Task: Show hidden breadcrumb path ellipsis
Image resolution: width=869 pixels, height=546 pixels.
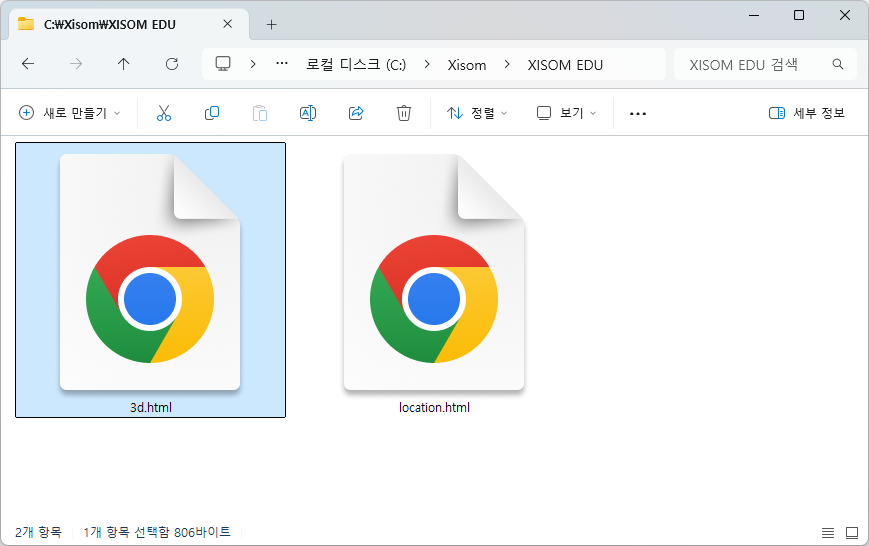Action: click(x=282, y=64)
